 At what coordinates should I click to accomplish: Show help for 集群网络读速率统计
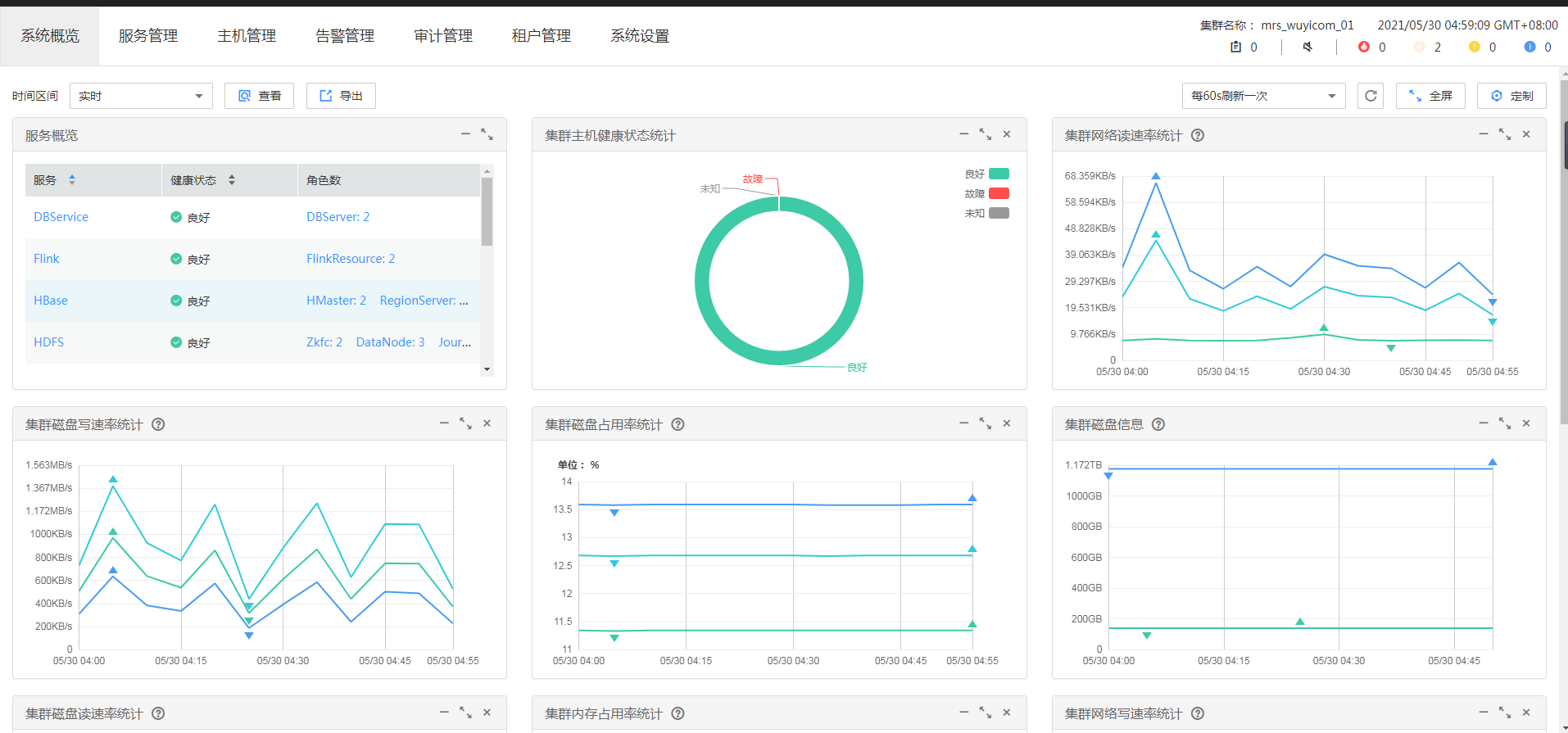1198,135
